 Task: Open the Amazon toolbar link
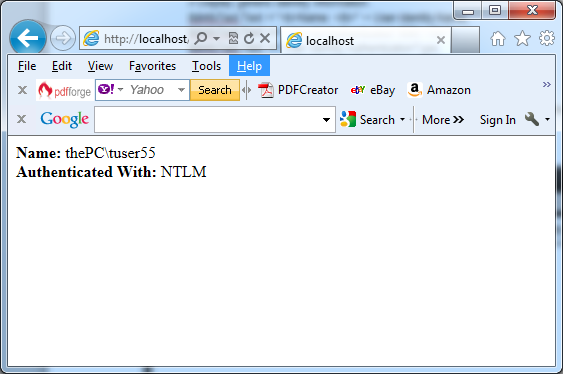coord(439,90)
